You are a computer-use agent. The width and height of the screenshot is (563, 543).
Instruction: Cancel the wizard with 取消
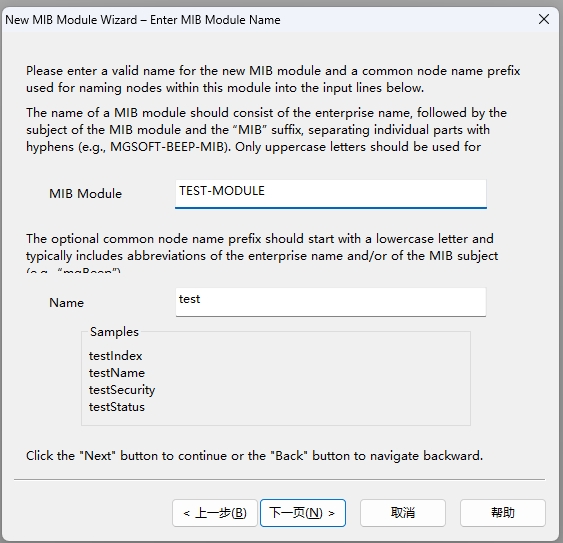403,513
